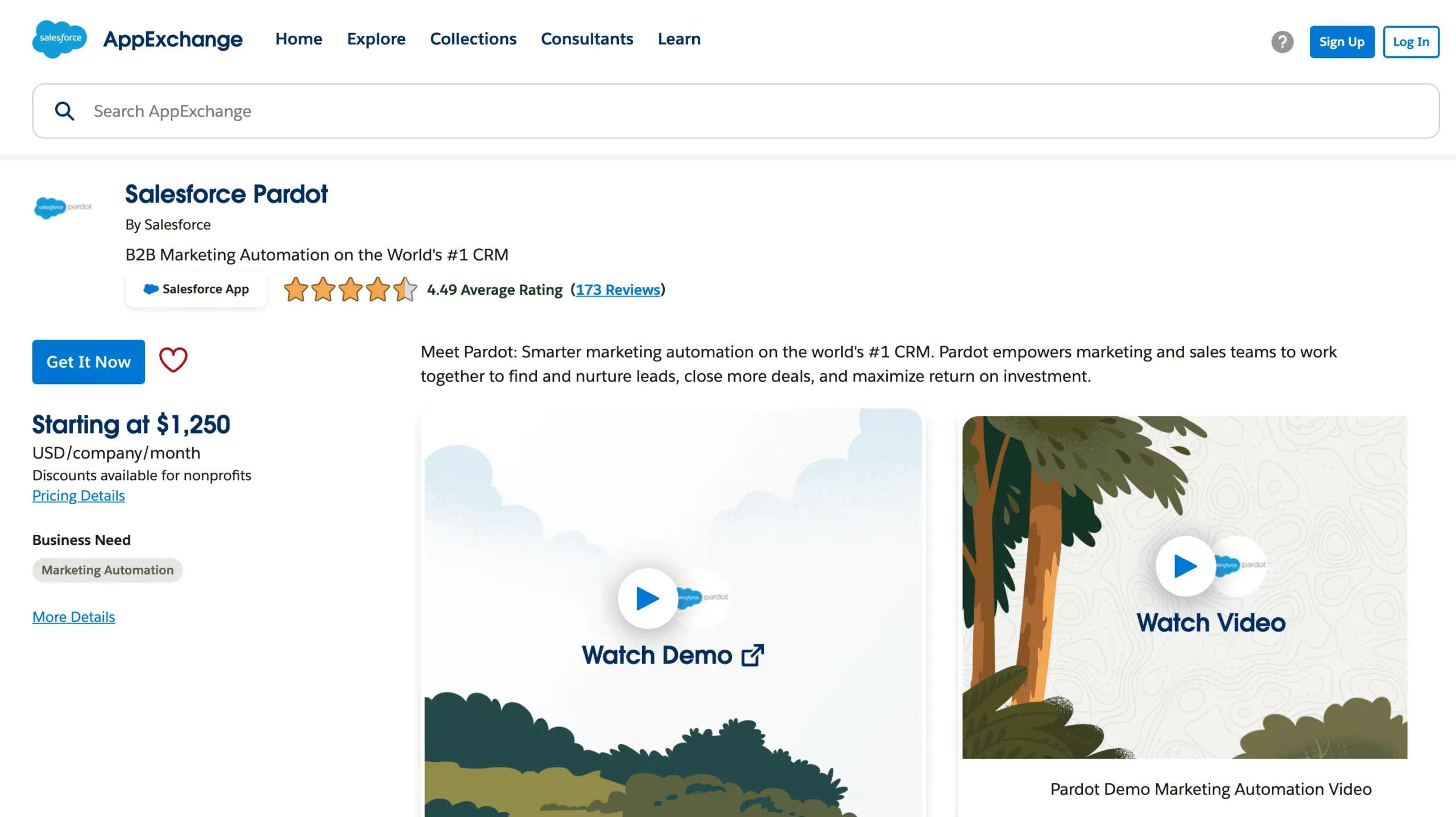Open the 173 Reviews link
This screenshot has height=817, width=1456.
point(618,290)
